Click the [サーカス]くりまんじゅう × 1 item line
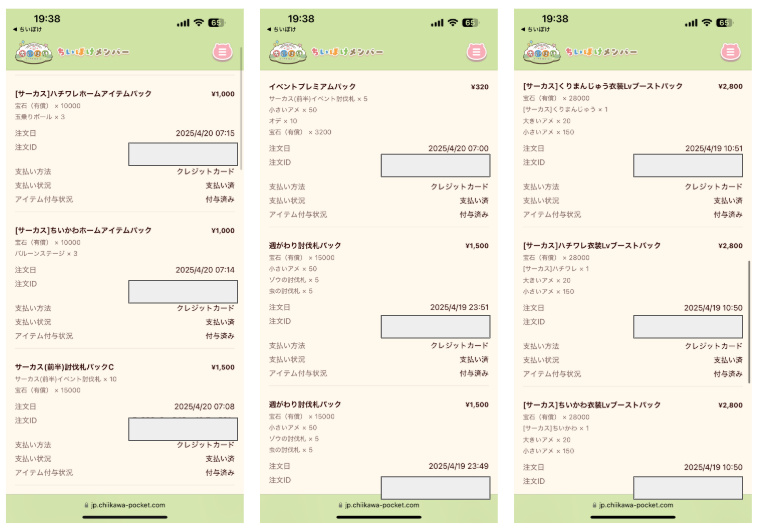 tap(565, 110)
